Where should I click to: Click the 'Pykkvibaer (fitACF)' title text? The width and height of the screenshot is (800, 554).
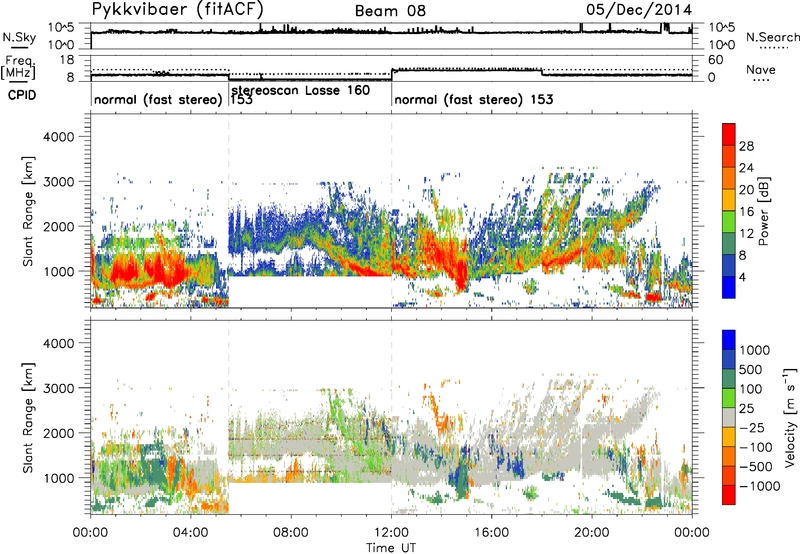177,9
